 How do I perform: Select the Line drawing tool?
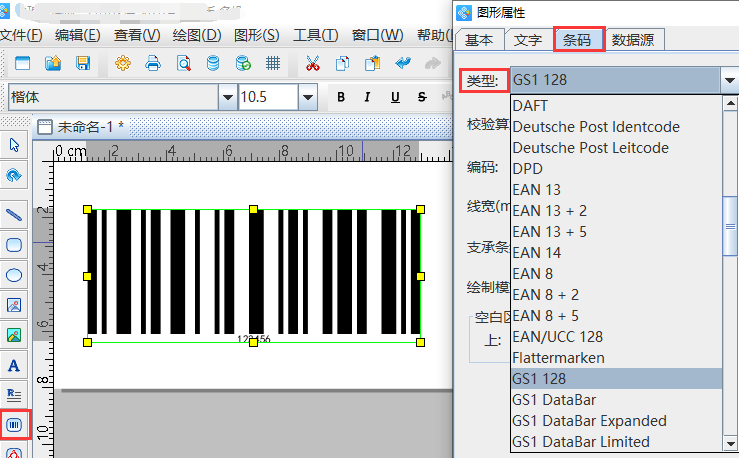click(x=14, y=215)
